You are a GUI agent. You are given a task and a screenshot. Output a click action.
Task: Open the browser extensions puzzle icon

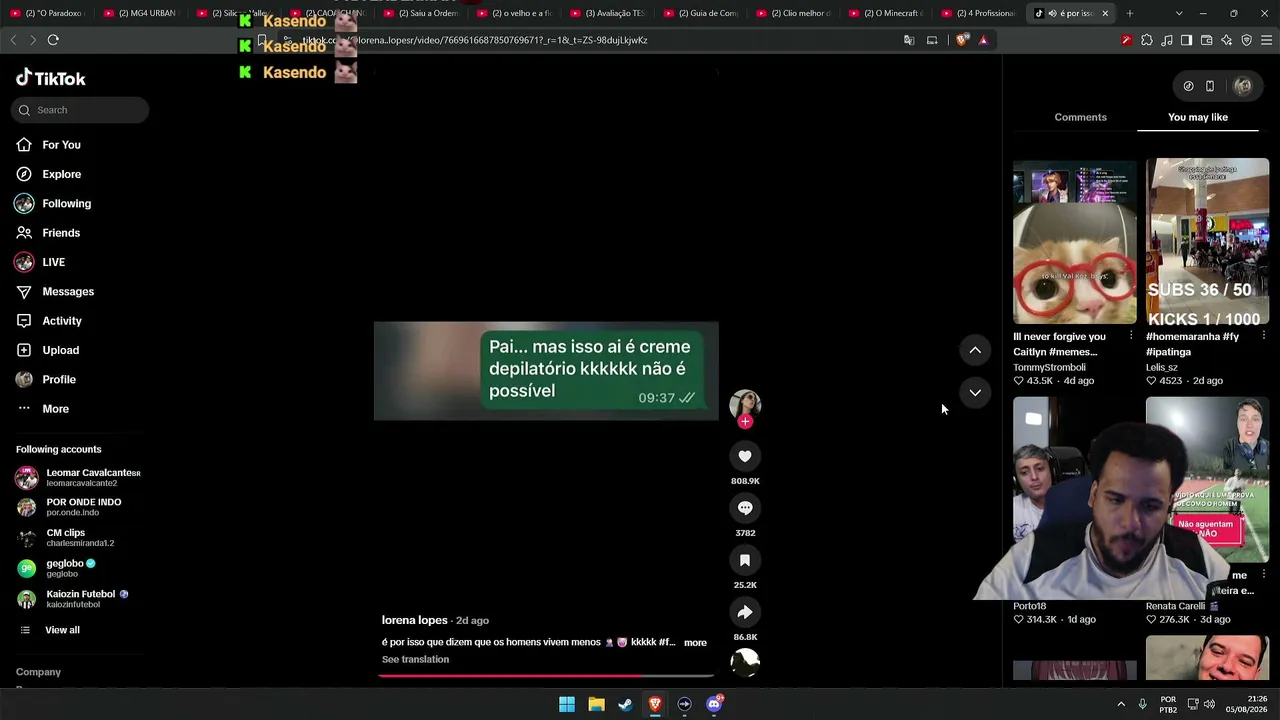click(x=1147, y=40)
